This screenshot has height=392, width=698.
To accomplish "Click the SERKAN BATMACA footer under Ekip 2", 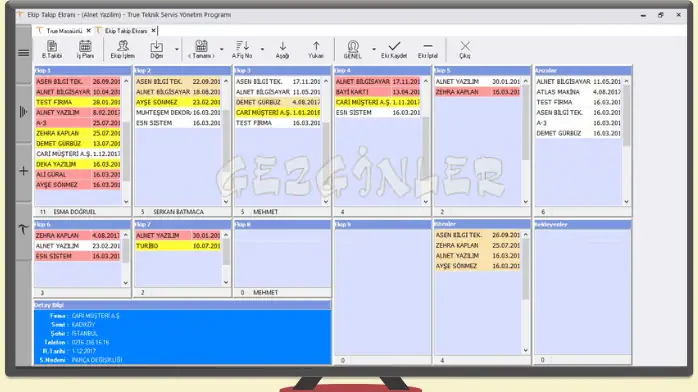I will click(178, 212).
